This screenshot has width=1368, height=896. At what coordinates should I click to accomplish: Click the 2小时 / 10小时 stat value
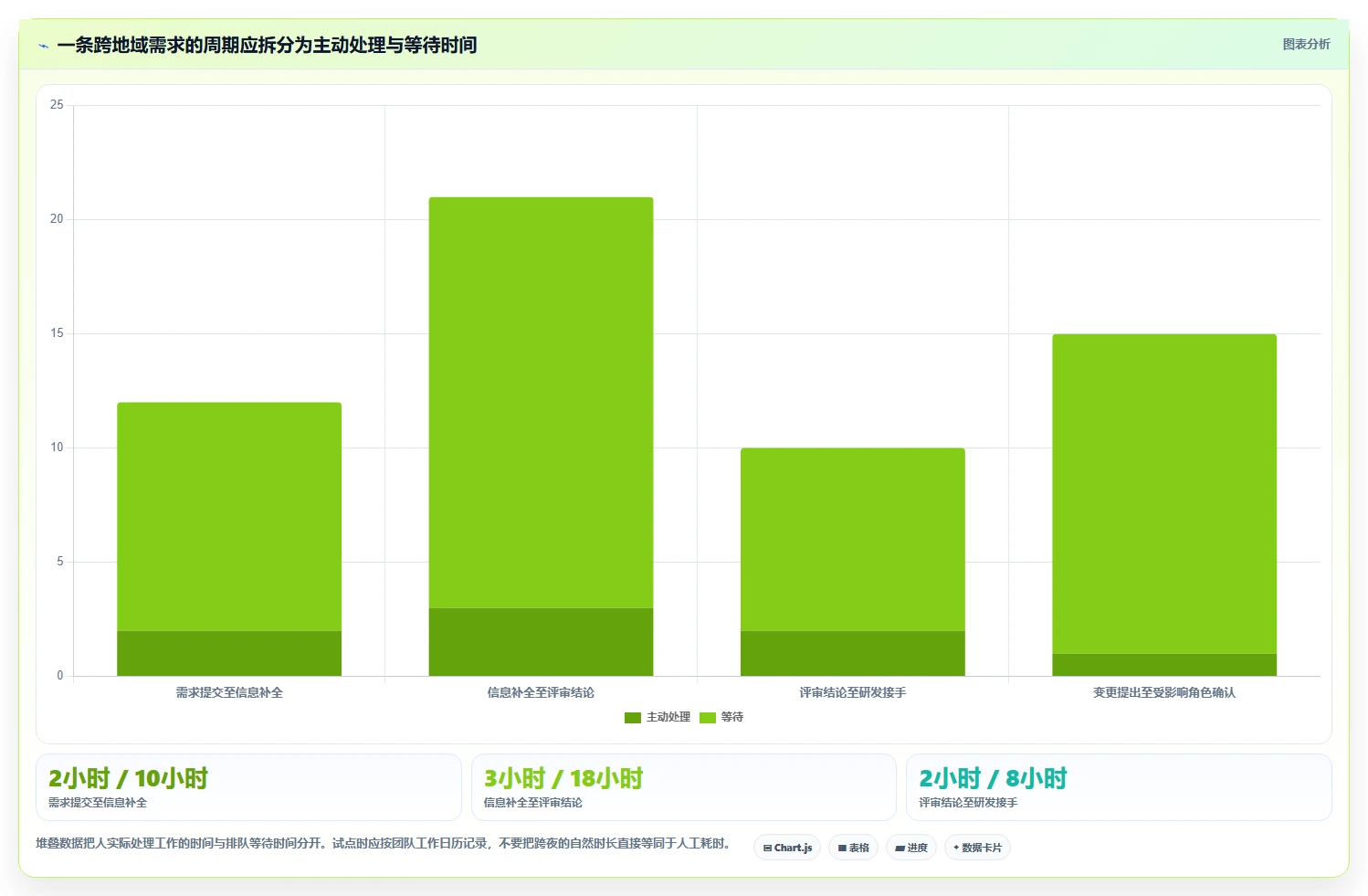point(128,778)
